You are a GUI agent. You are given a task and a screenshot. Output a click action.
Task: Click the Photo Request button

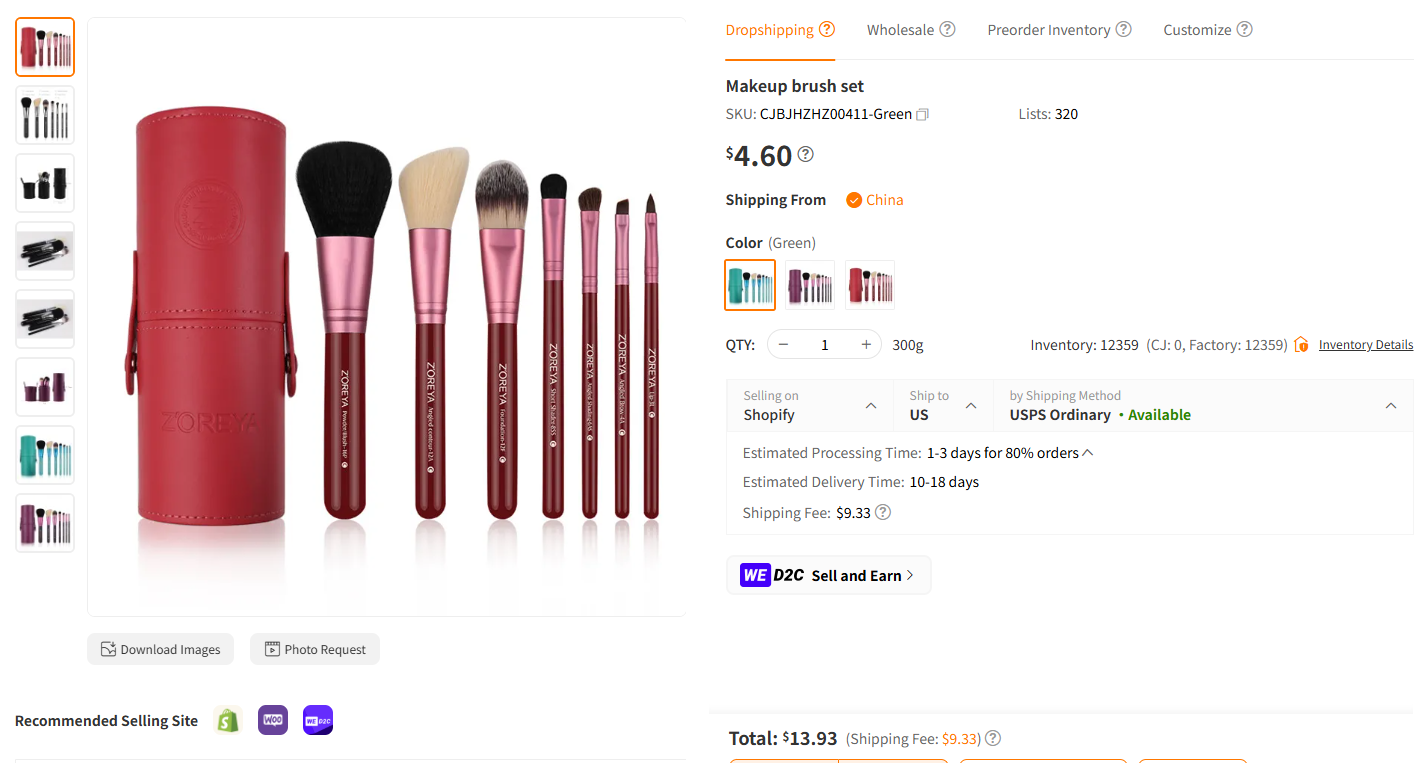[314, 648]
